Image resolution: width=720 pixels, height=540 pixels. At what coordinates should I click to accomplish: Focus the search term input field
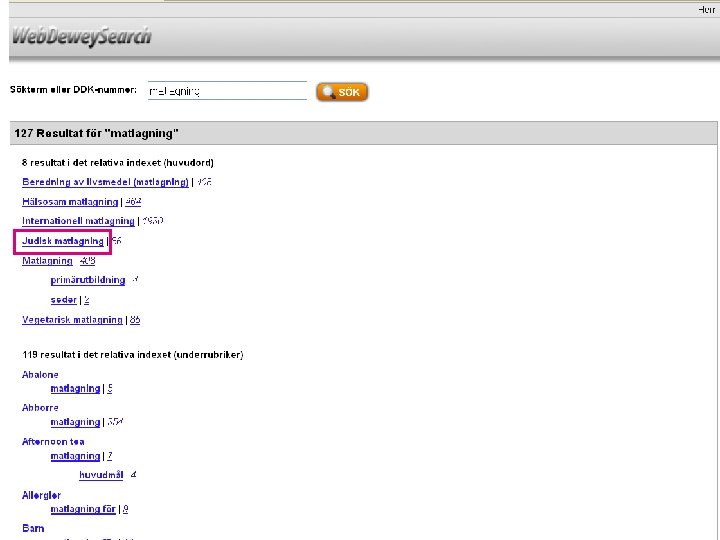(227, 90)
